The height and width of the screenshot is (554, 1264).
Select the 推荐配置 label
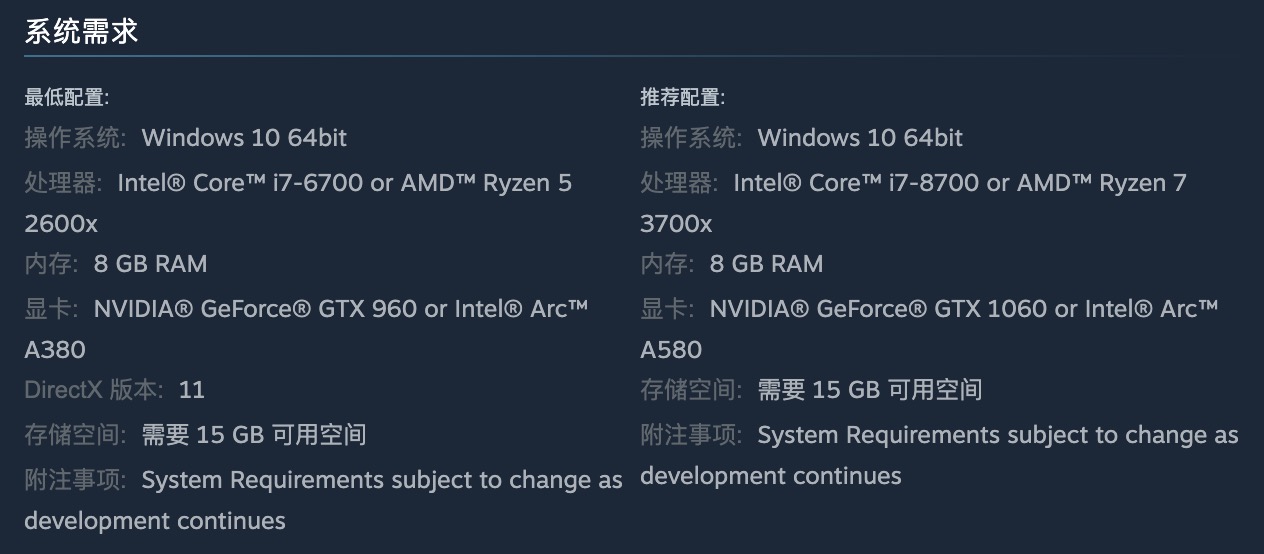(683, 97)
